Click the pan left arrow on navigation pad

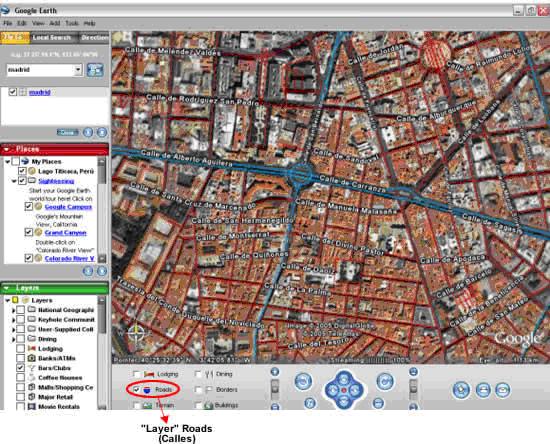click(x=333, y=390)
